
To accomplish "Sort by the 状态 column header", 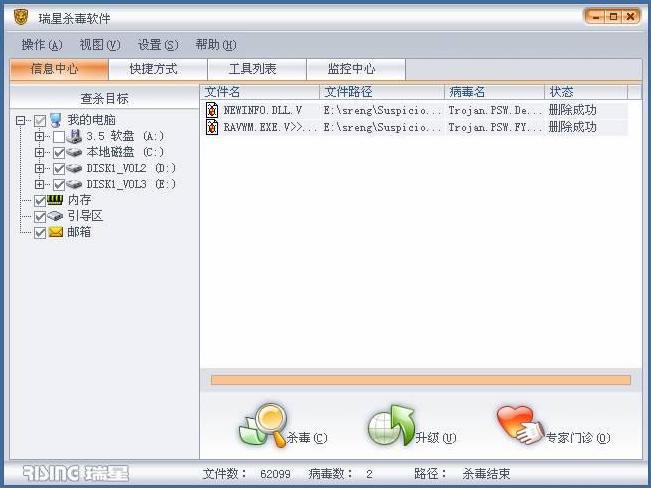I will pos(586,92).
